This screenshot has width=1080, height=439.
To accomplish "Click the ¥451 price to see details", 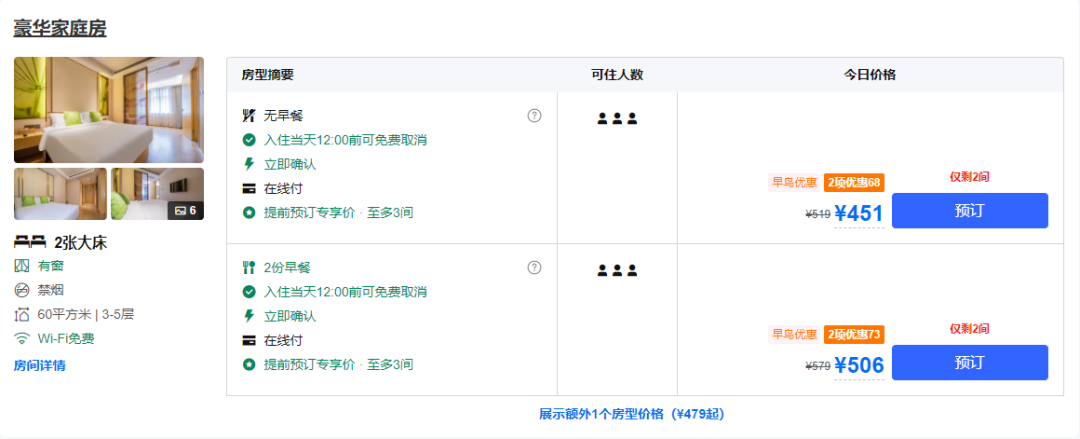I will [859, 214].
